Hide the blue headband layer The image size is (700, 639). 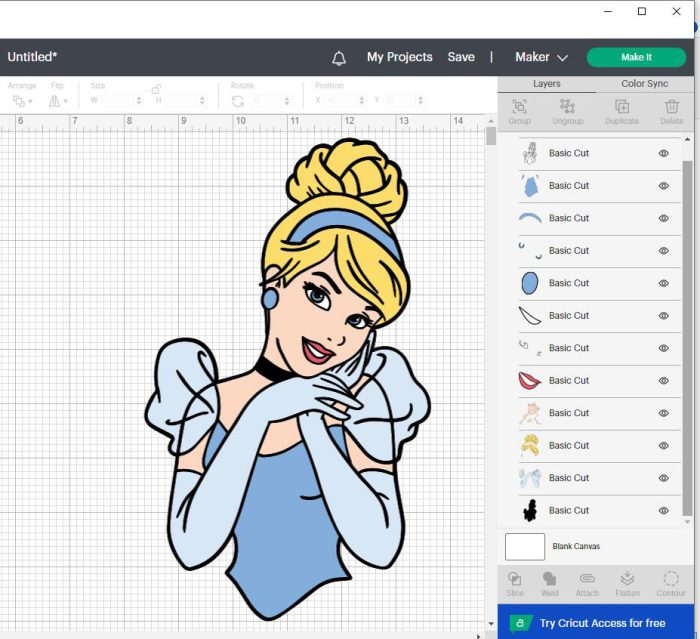[x=664, y=218]
